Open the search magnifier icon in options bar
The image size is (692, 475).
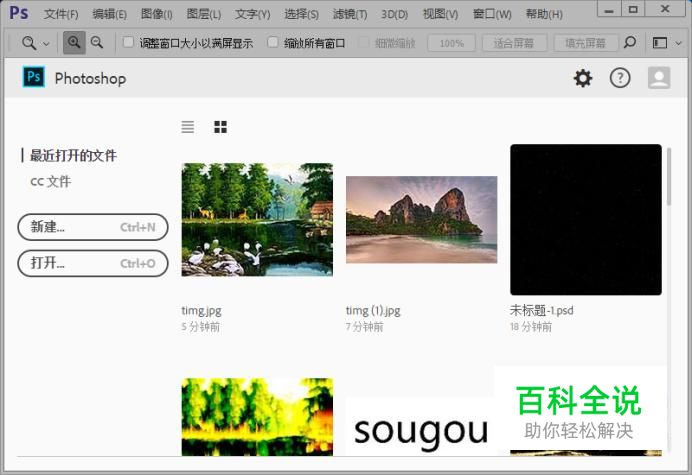pos(630,43)
